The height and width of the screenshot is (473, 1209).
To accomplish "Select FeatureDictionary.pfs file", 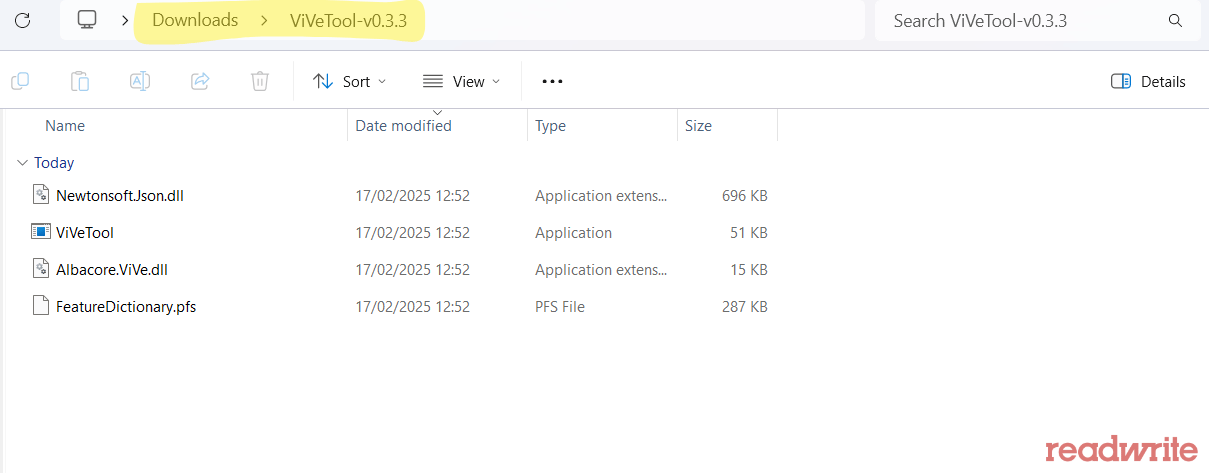I will pyautogui.click(x=126, y=306).
